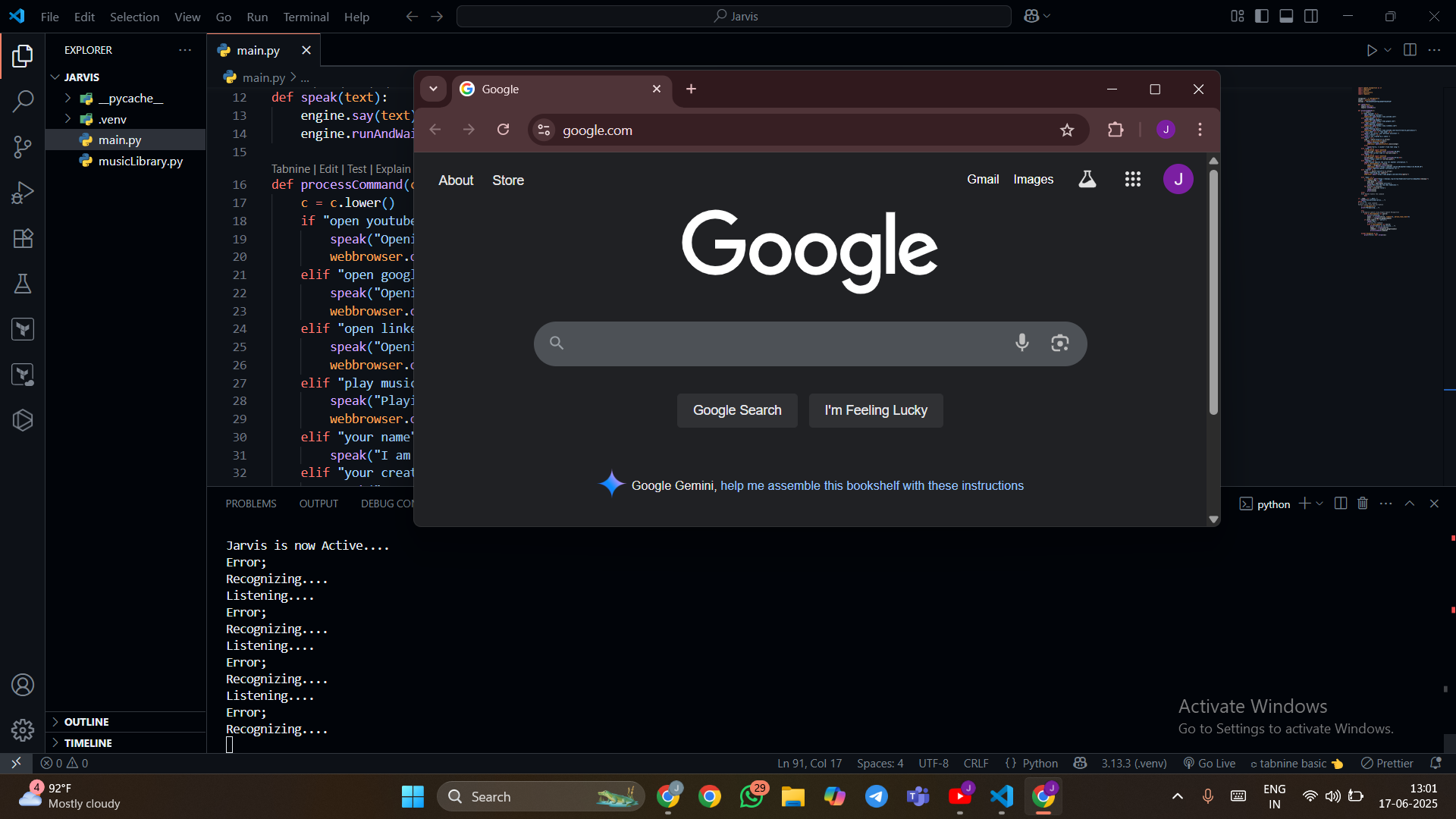
Task: Open the Gmail link
Action: [x=983, y=179]
